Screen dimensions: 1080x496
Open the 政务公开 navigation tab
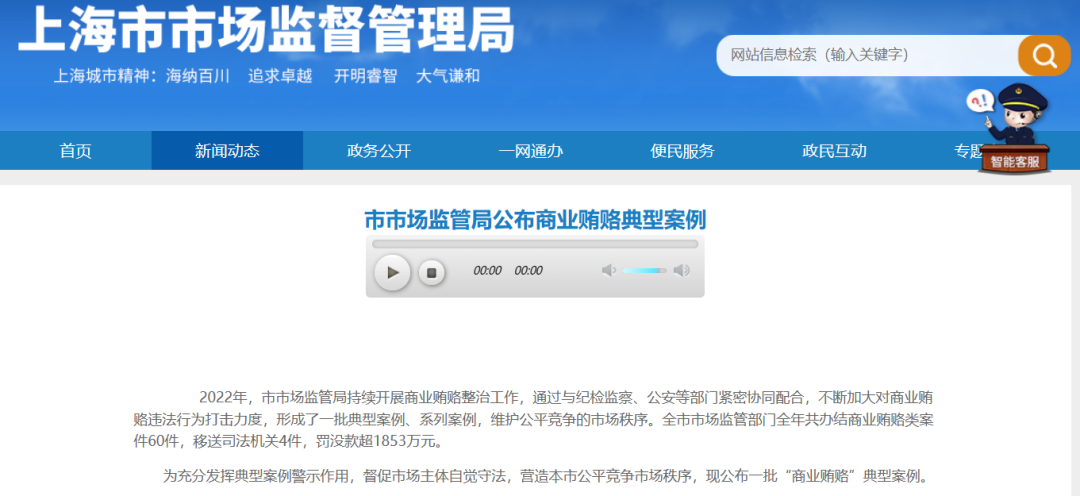coord(379,151)
